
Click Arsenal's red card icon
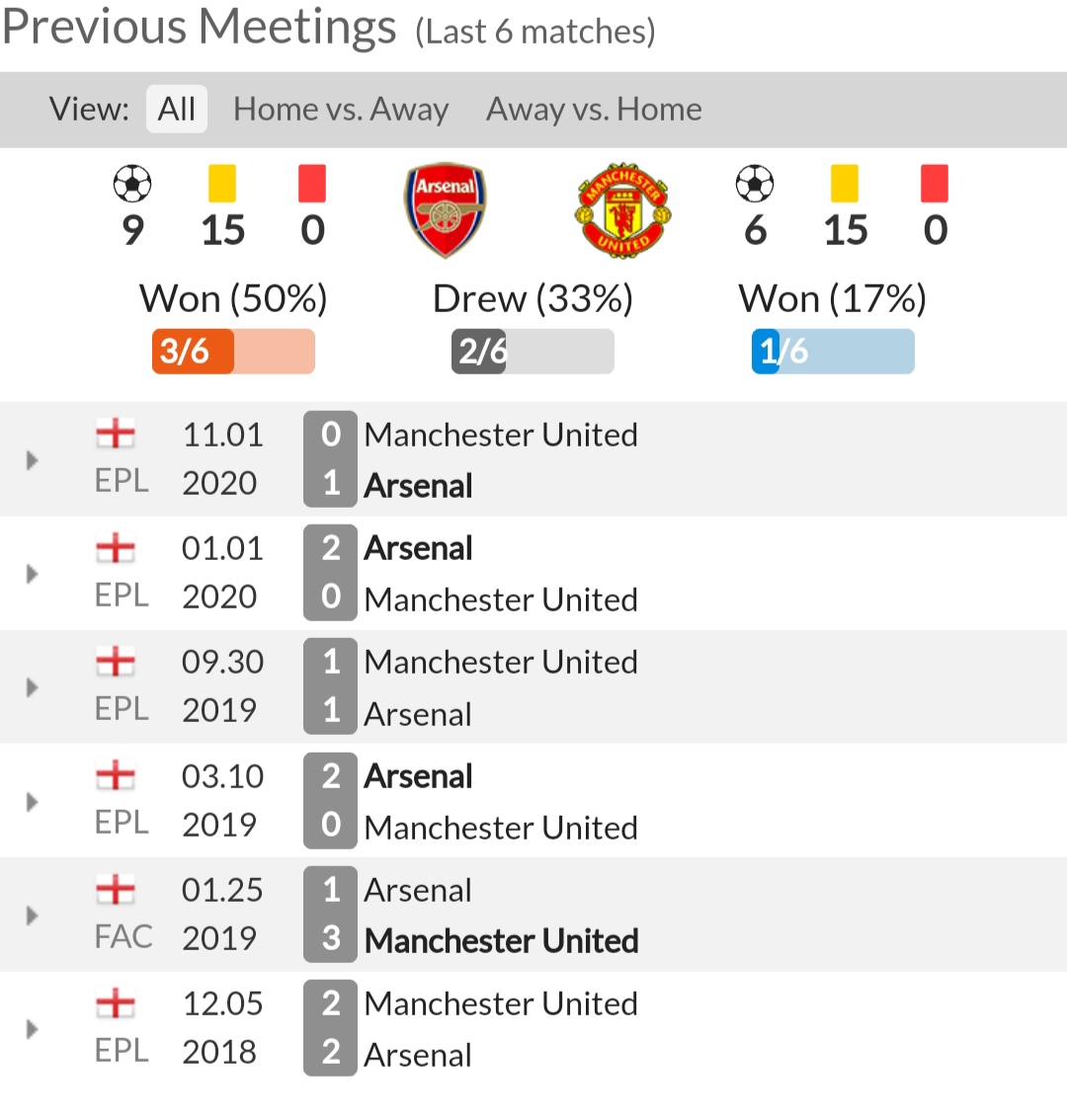(x=312, y=184)
